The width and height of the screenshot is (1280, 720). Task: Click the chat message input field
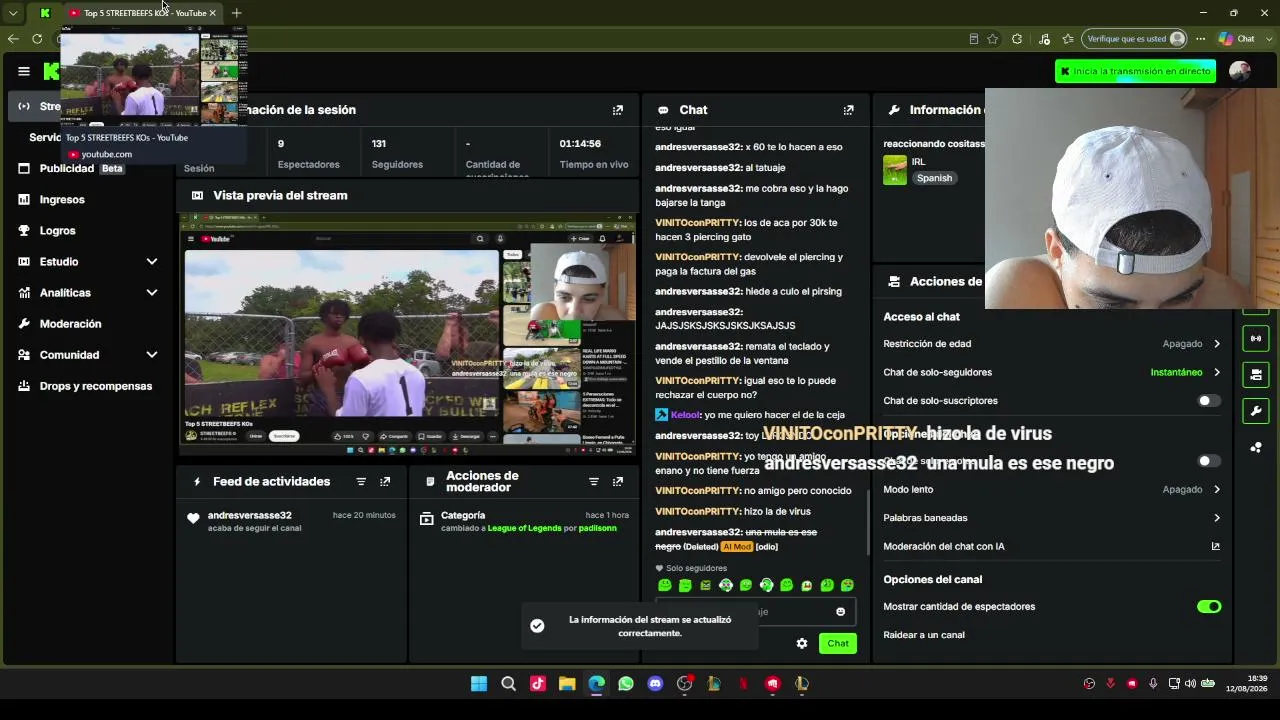click(754, 612)
